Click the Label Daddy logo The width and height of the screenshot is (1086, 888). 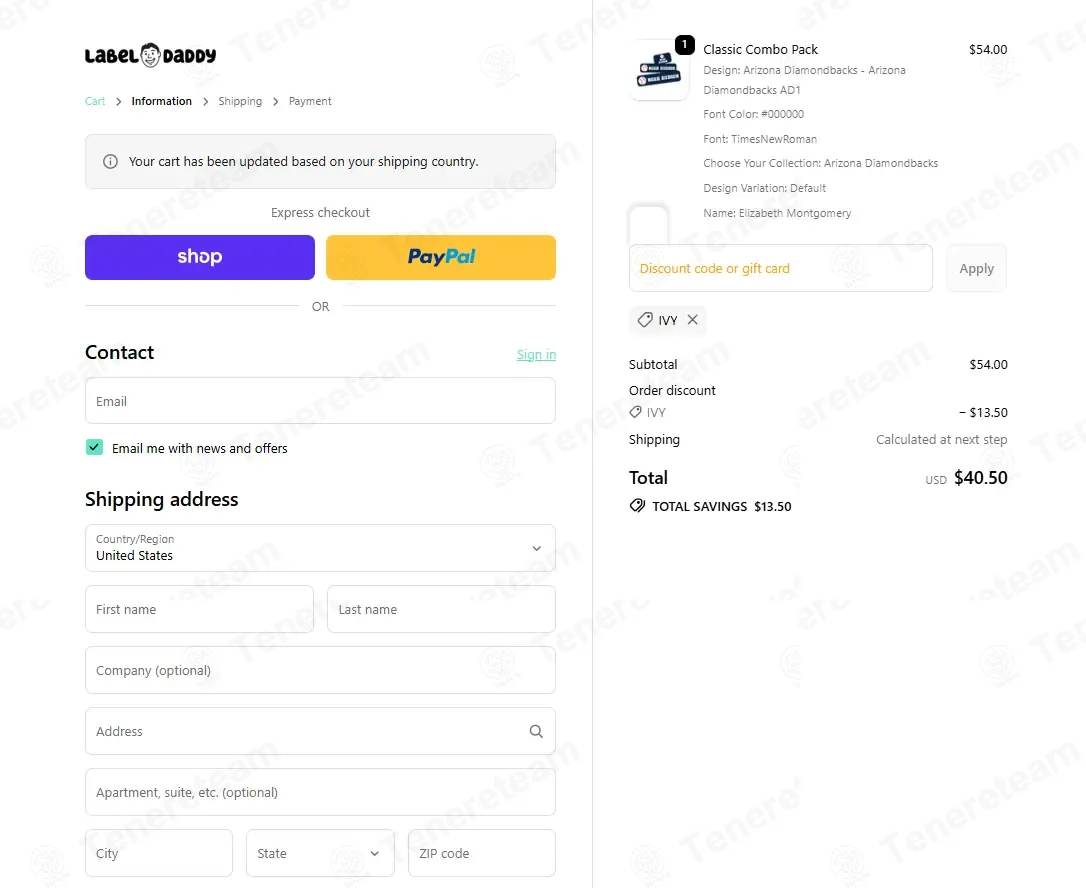pyautogui.click(x=150, y=55)
